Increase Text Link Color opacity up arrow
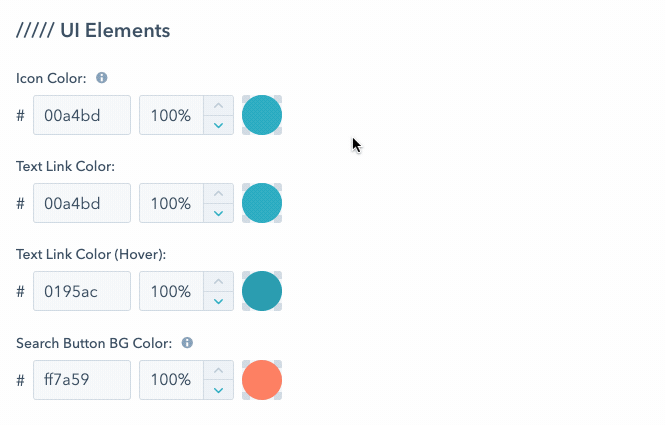The height and width of the screenshot is (425, 665). [x=218, y=194]
